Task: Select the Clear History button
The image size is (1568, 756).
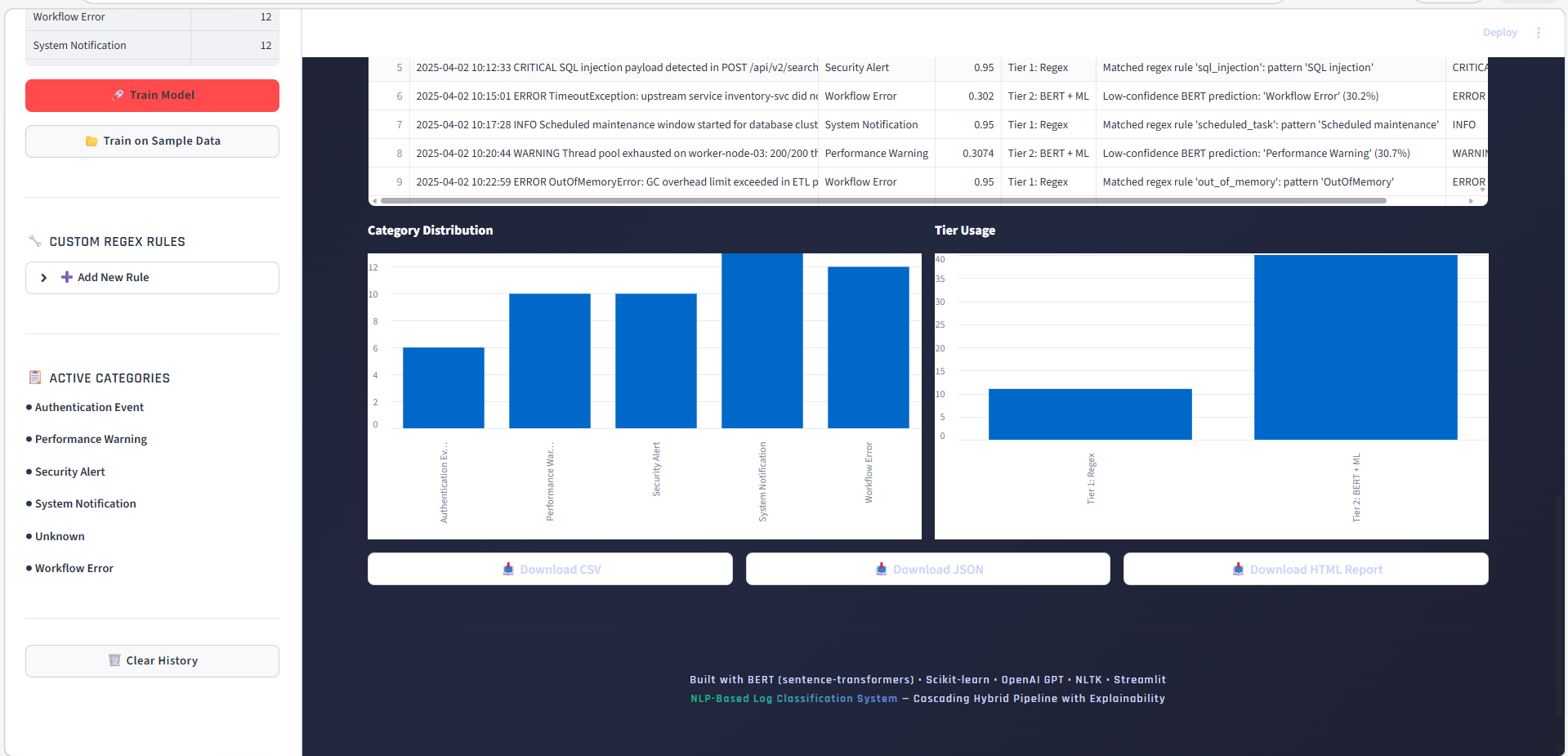Action: coord(152,660)
